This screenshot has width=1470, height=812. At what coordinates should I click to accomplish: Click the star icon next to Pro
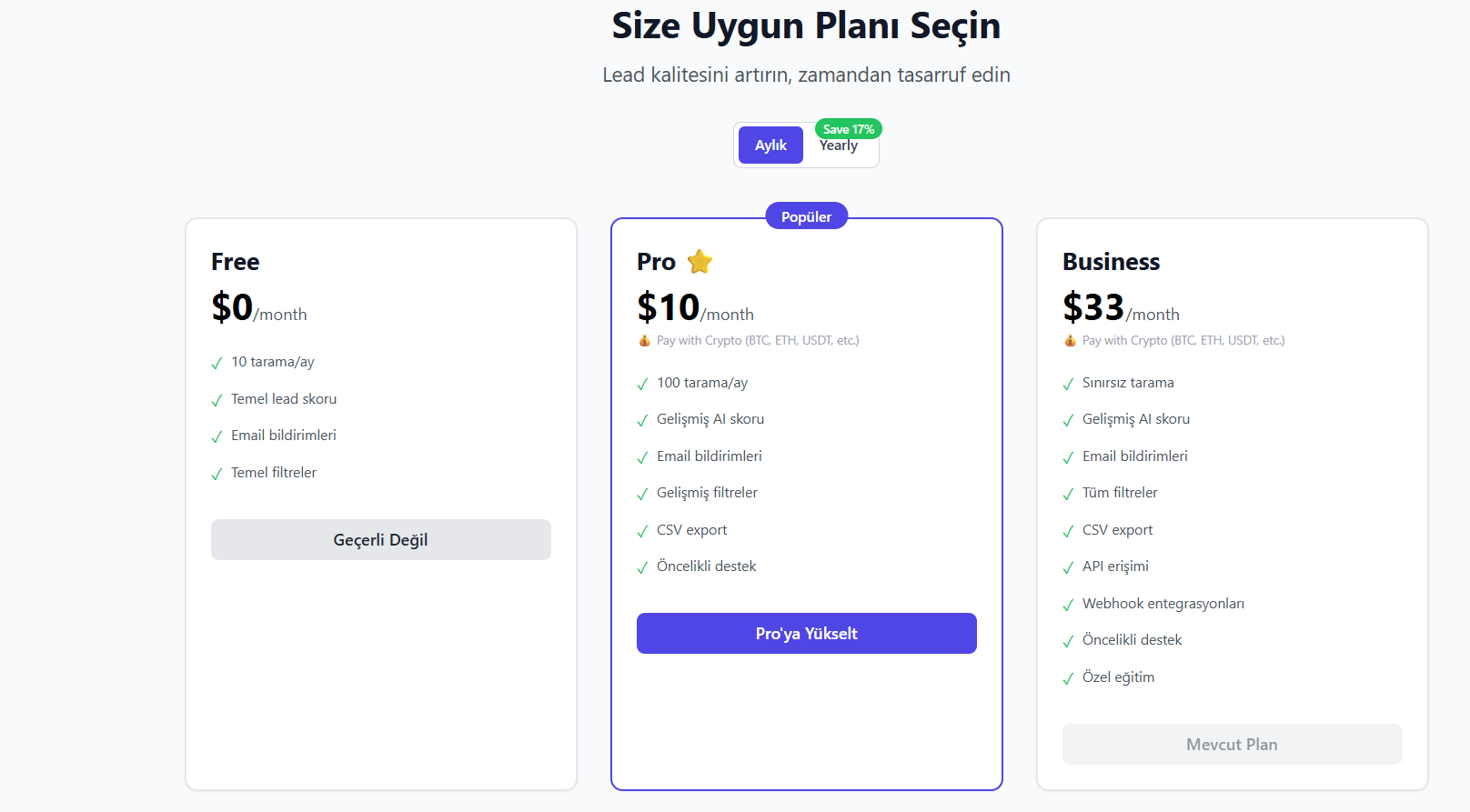(x=700, y=262)
